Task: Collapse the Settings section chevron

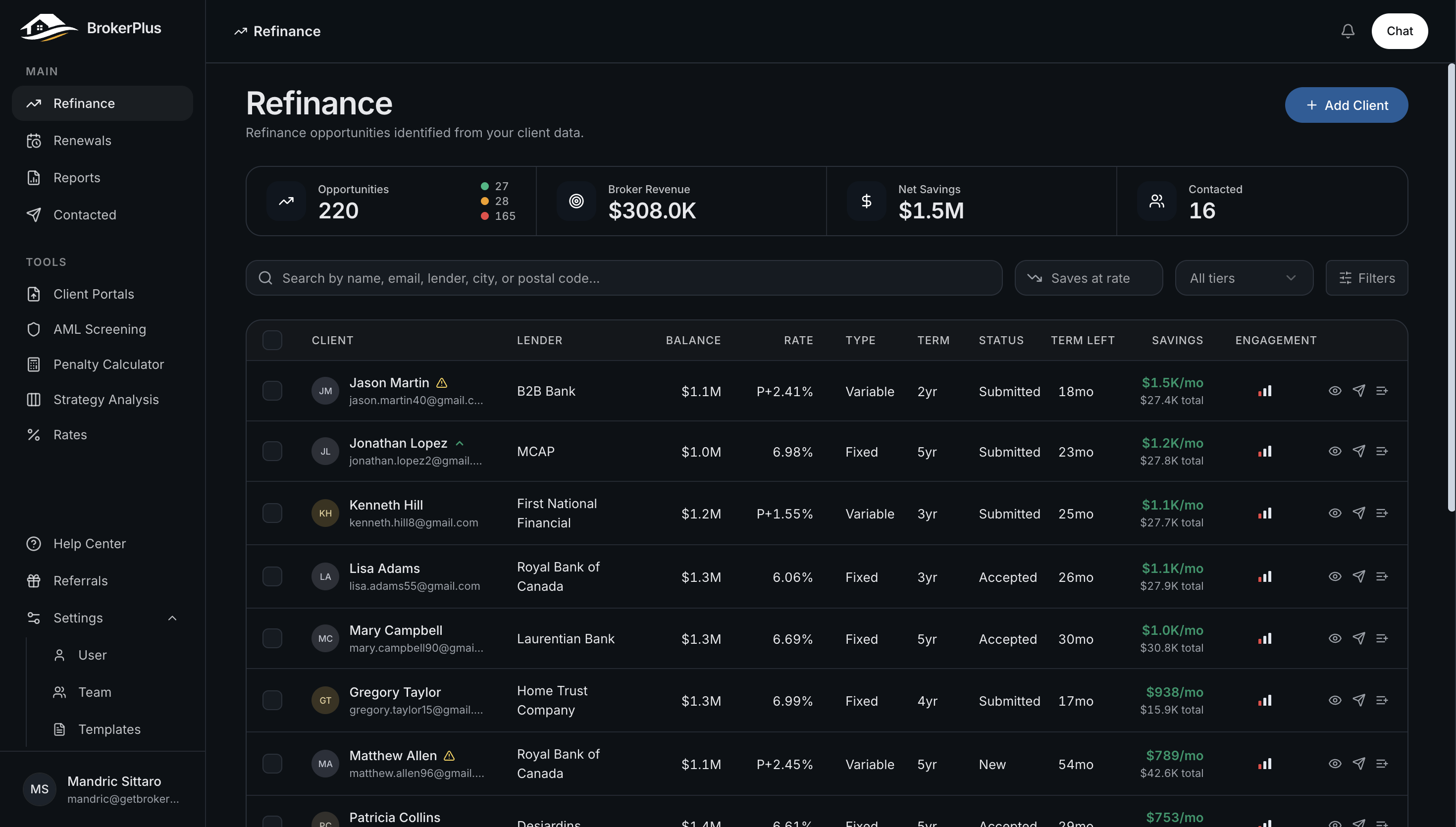Action: pyautogui.click(x=172, y=618)
